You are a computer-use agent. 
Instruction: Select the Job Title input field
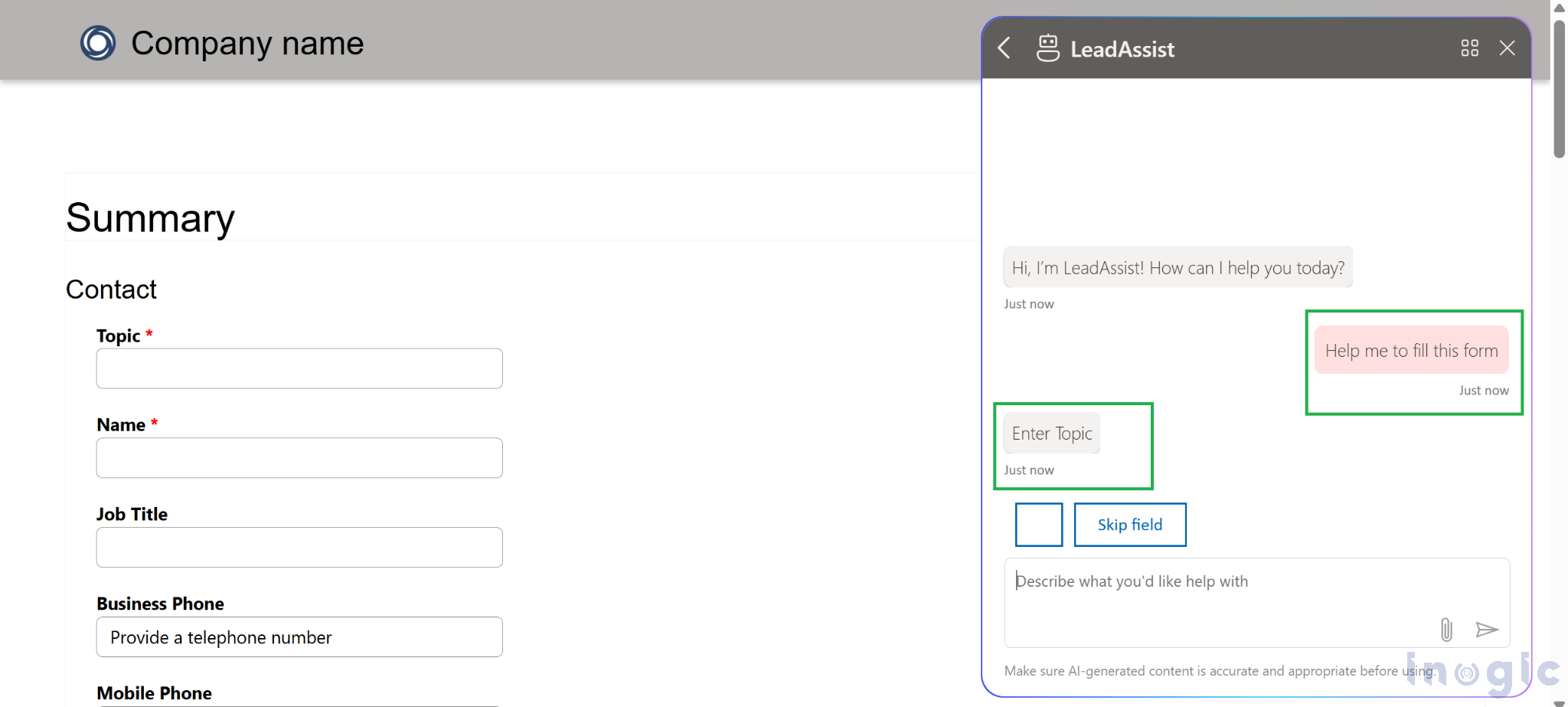[x=299, y=548]
